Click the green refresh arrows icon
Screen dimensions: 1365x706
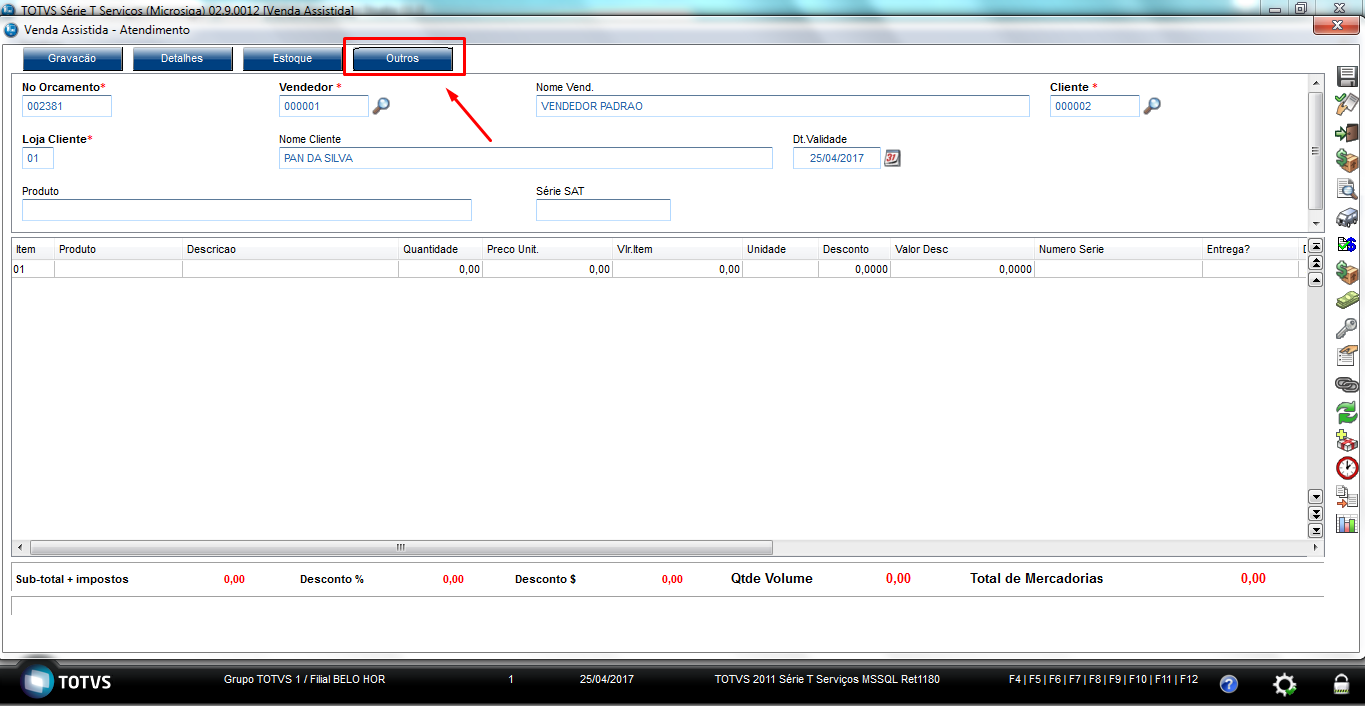point(1347,412)
